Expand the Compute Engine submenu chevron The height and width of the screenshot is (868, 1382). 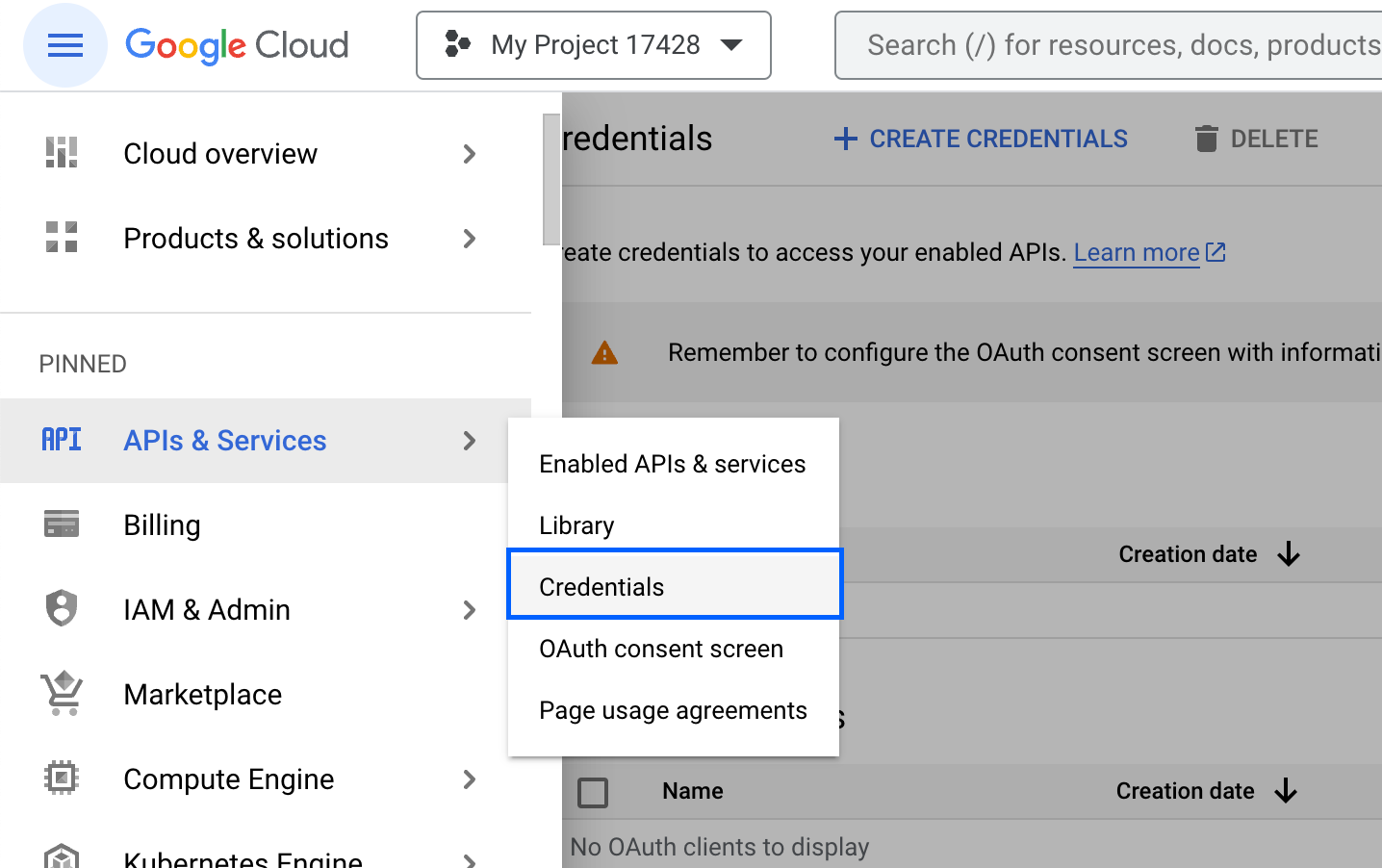click(470, 779)
